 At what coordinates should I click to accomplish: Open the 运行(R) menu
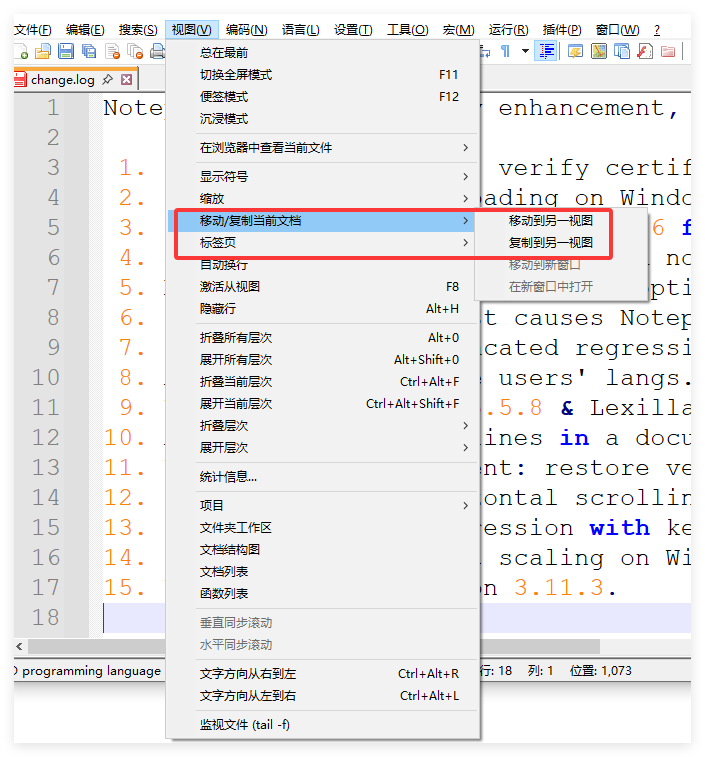click(x=508, y=30)
